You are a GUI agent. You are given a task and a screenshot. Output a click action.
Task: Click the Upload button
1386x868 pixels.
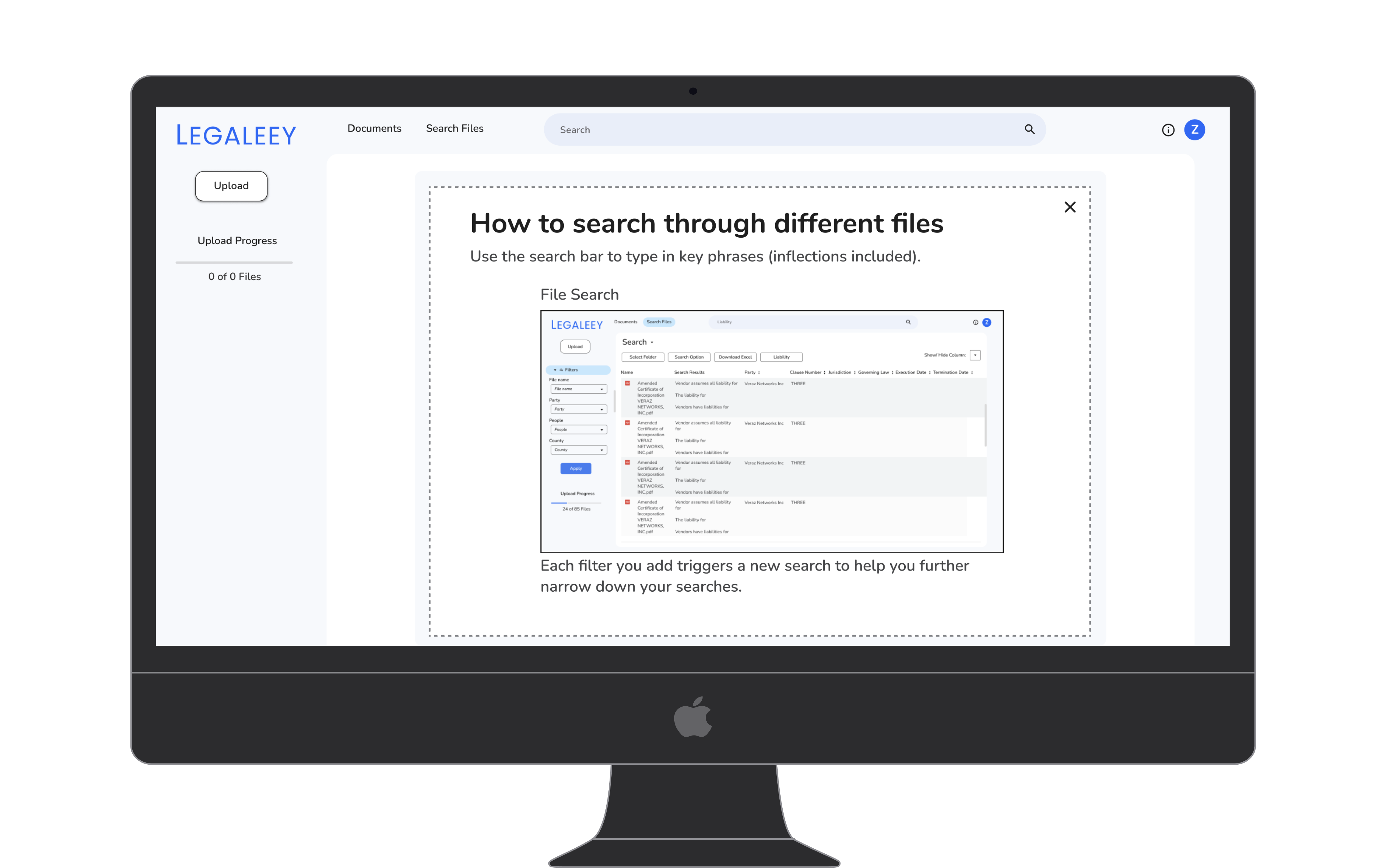tap(231, 186)
